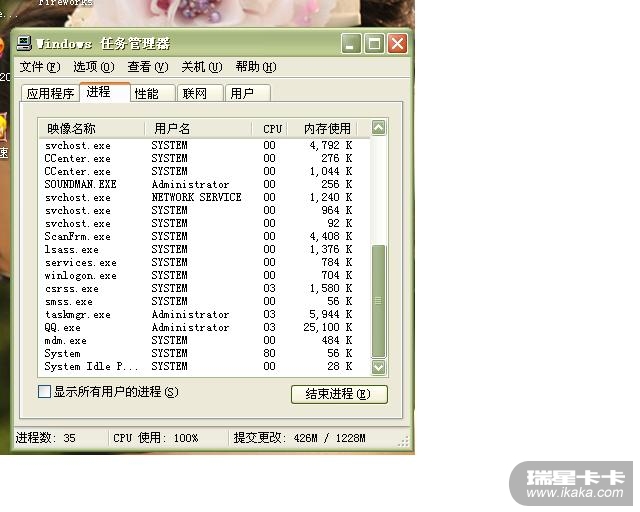The height and width of the screenshot is (512, 640).
Task: Select svchost.exe using 4,792 K
Action: 204,146
